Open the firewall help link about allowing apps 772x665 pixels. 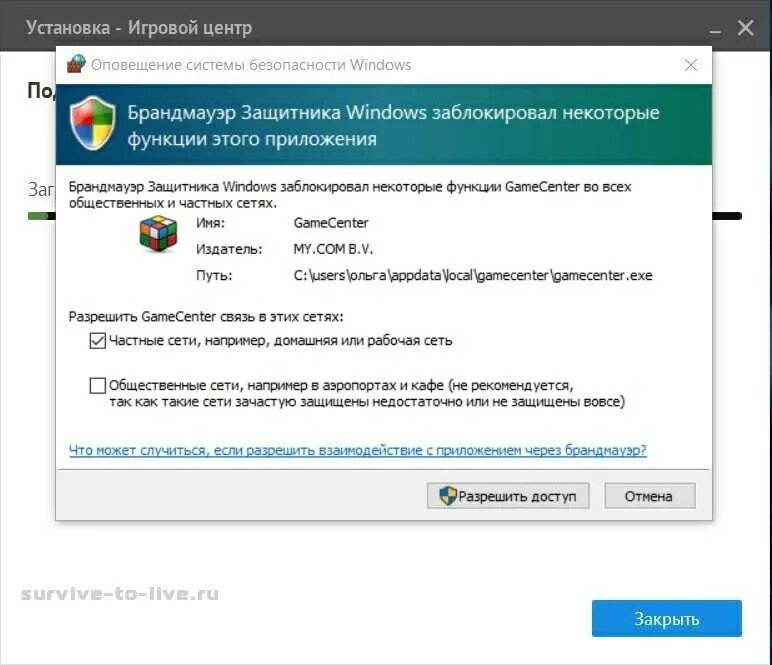click(358, 450)
